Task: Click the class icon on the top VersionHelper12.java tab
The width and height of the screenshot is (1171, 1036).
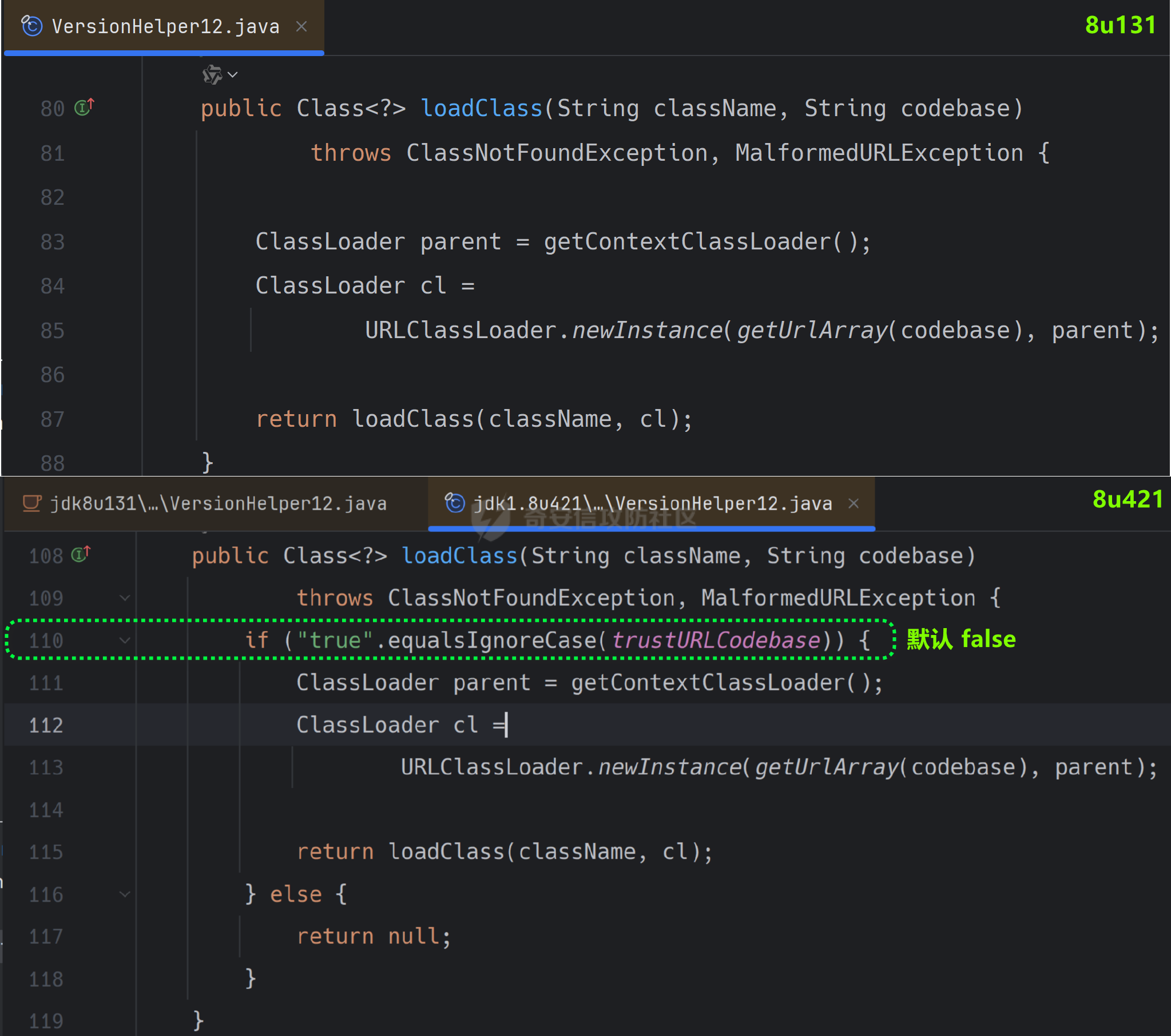Action: point(31,26)
